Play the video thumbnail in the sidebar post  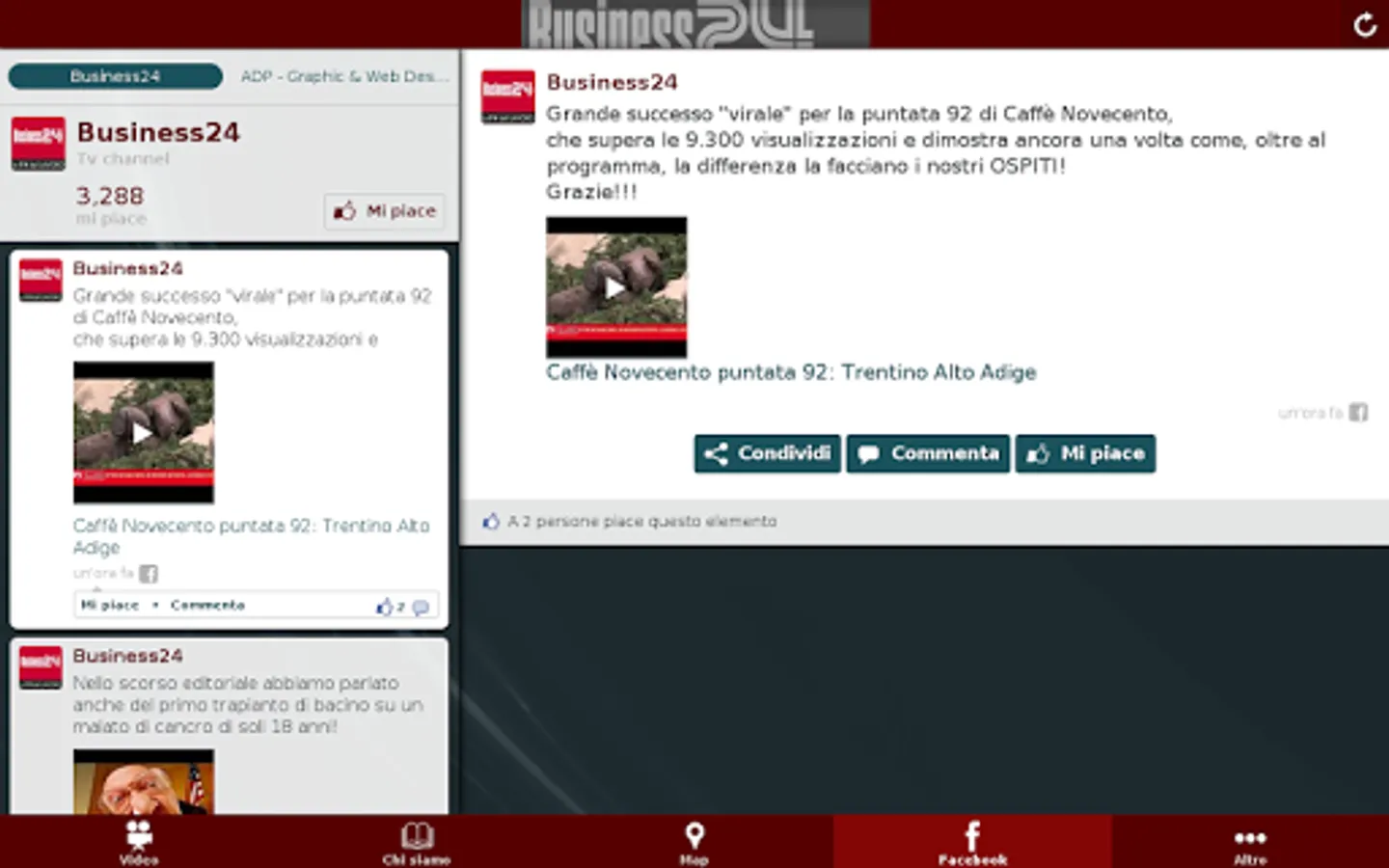(x=144, y=432)
